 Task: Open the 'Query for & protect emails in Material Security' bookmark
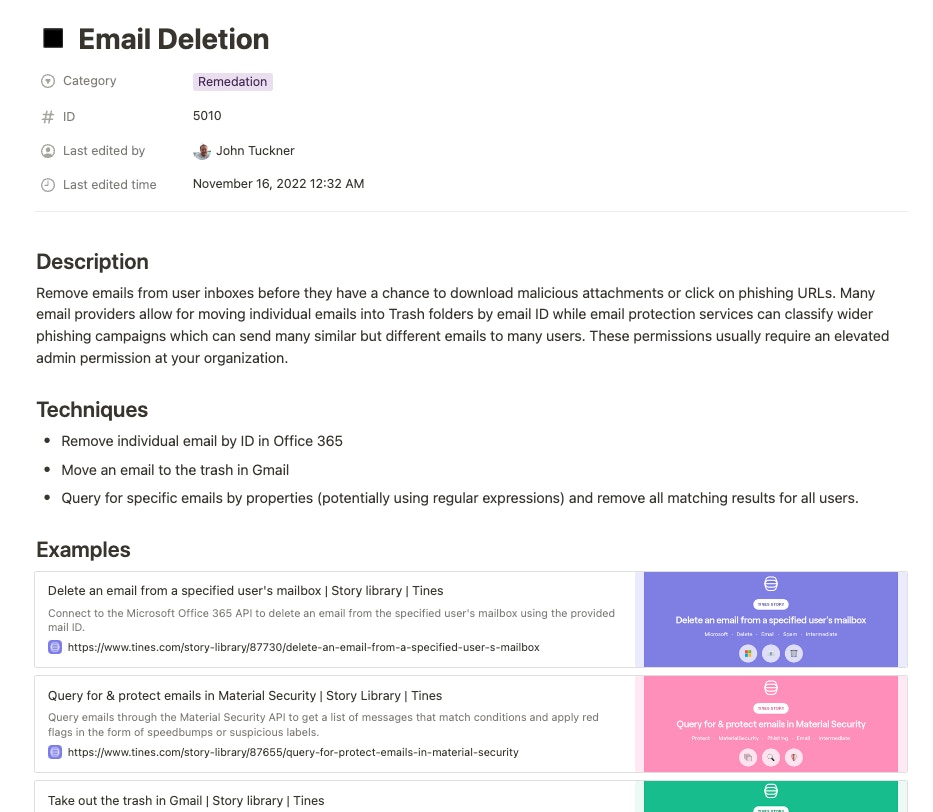[x=245, y=696]
